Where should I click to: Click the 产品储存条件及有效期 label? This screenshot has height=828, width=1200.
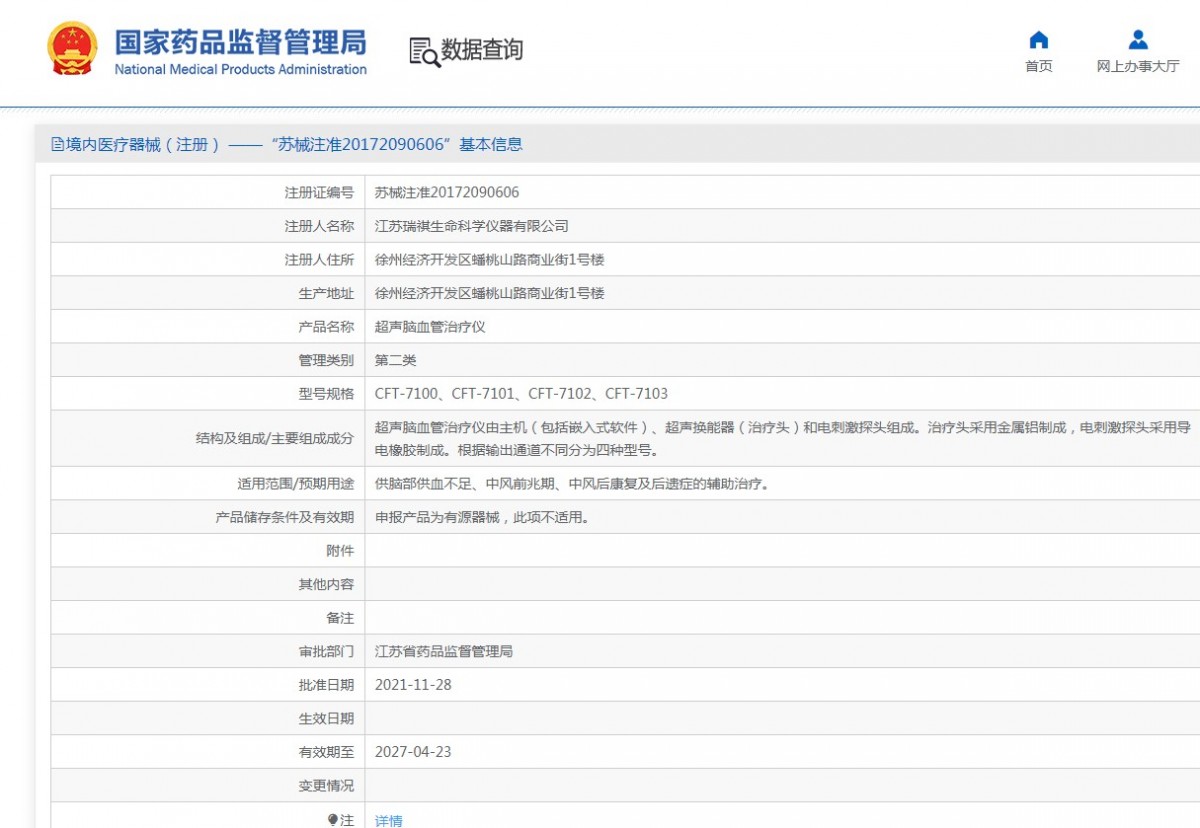(285, 517)
